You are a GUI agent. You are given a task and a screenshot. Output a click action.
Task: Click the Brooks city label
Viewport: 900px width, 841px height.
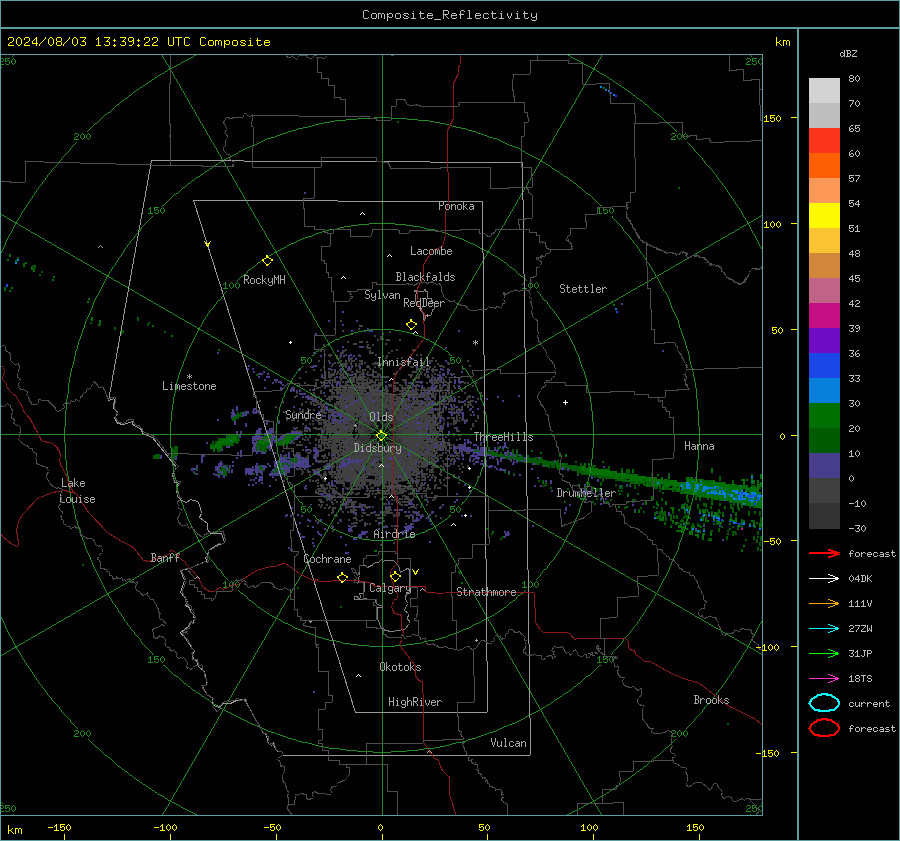711,700
